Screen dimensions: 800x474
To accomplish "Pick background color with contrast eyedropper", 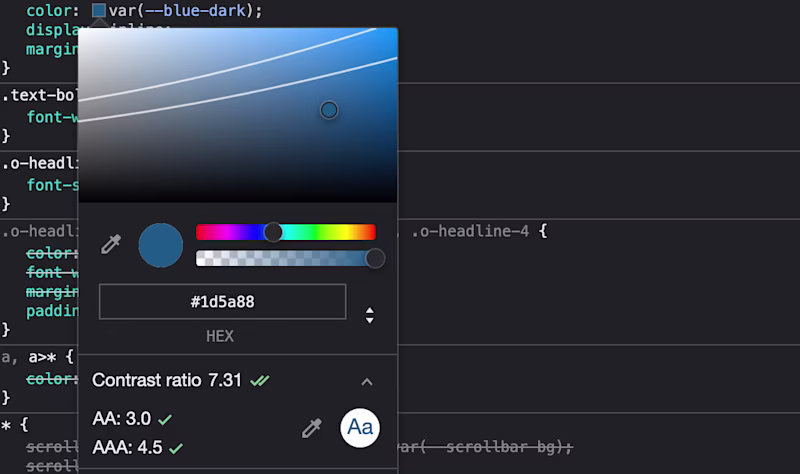I will tap(312, 428).
